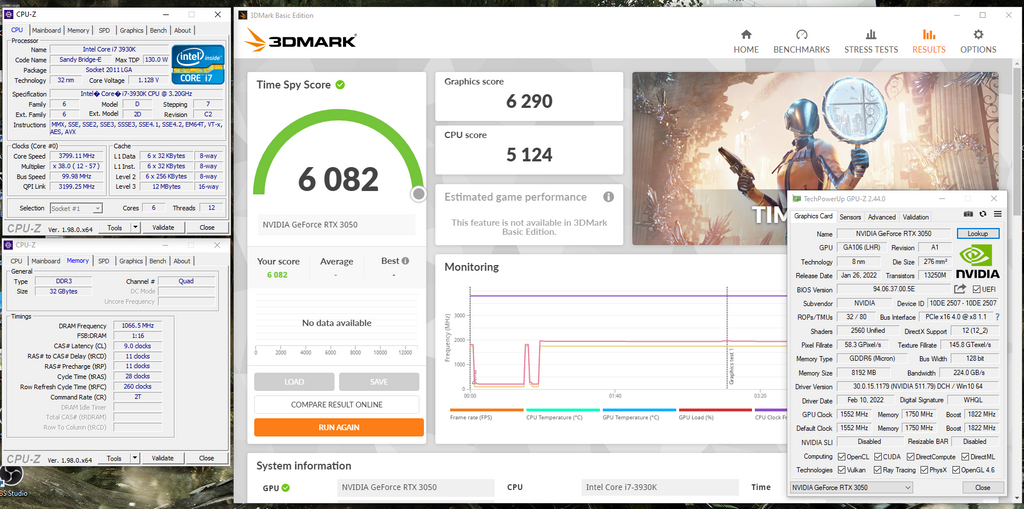Open About tab in upper CPU-Z

tap(183, 30)
